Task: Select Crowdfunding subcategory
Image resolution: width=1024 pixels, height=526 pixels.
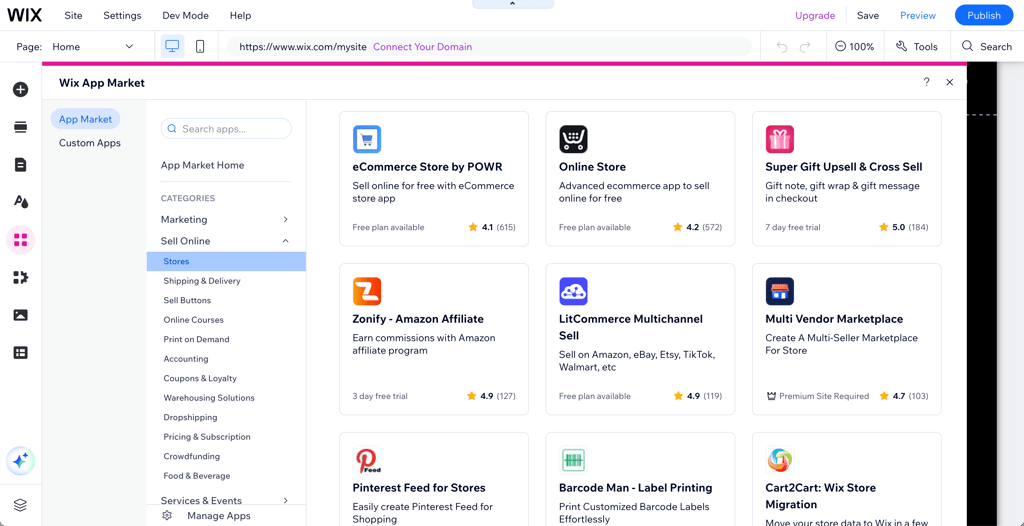Action: tap(191, 456)
